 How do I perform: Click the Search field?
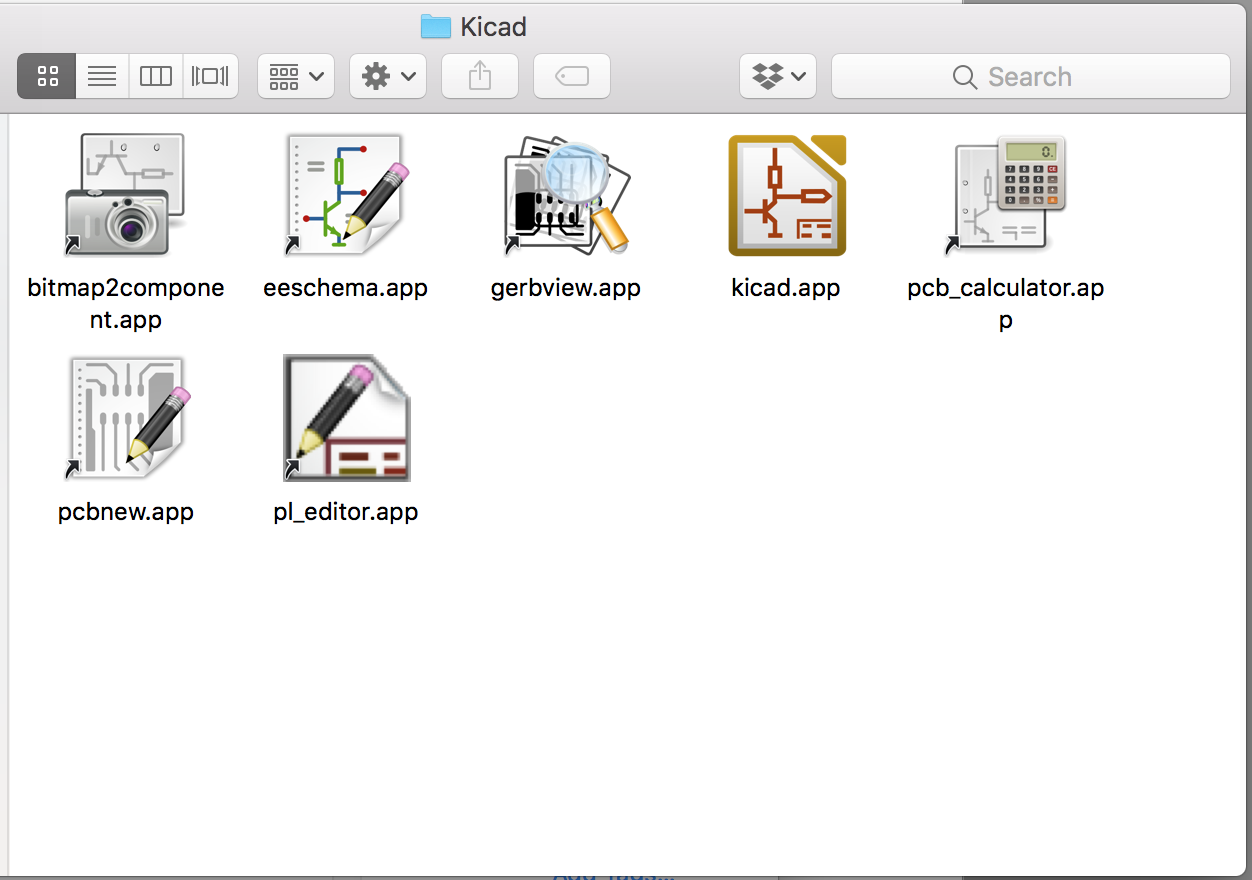(1031, 76)
